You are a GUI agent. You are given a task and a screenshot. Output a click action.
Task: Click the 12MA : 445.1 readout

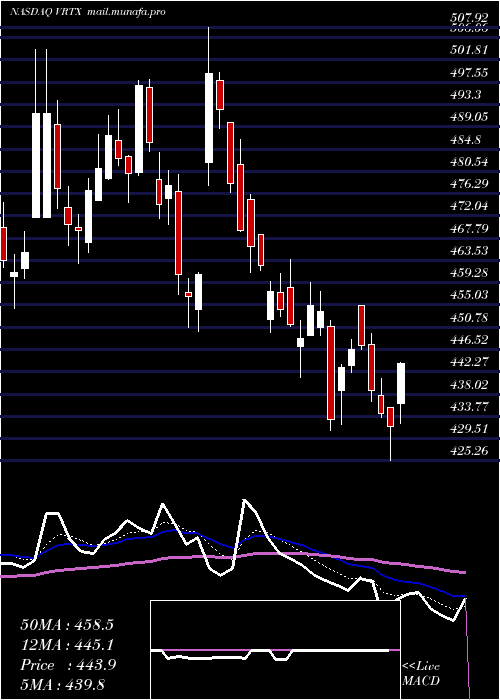click(x=67, y=645)
